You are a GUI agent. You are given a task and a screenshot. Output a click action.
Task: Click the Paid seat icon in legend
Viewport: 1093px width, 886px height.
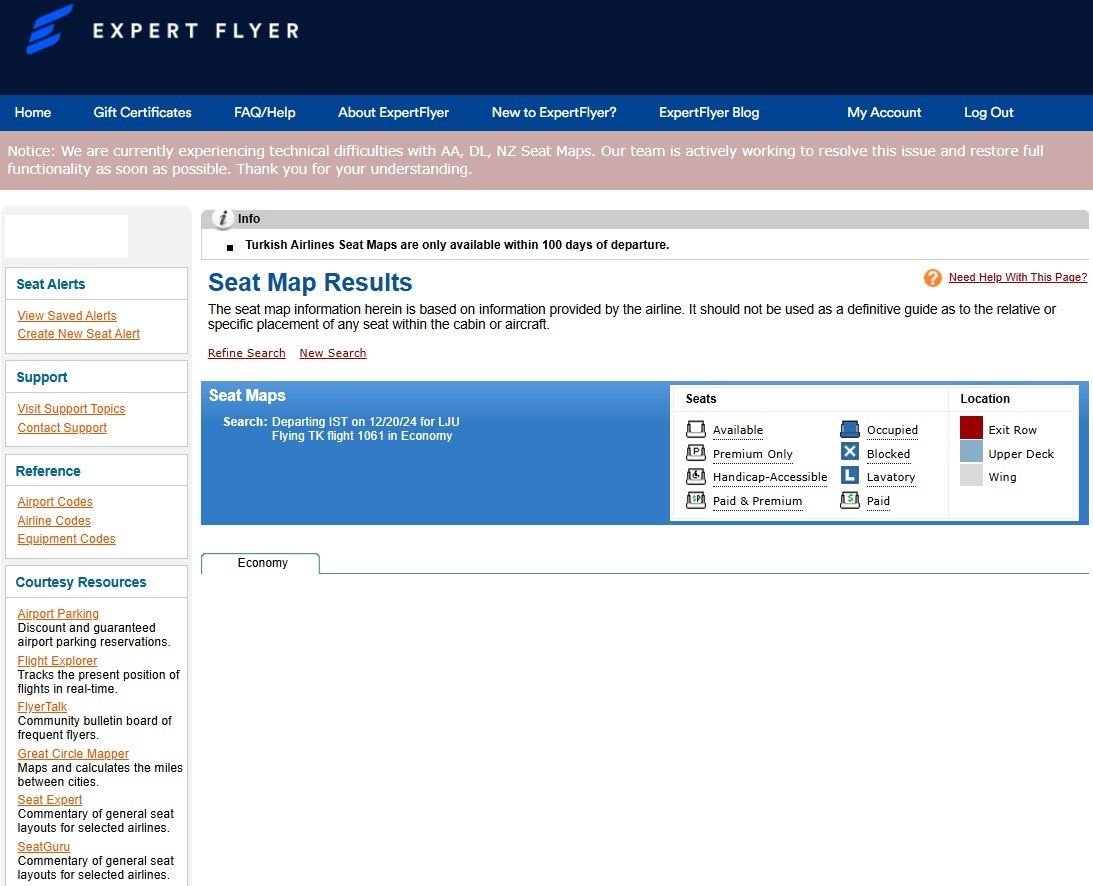point(849,500)
